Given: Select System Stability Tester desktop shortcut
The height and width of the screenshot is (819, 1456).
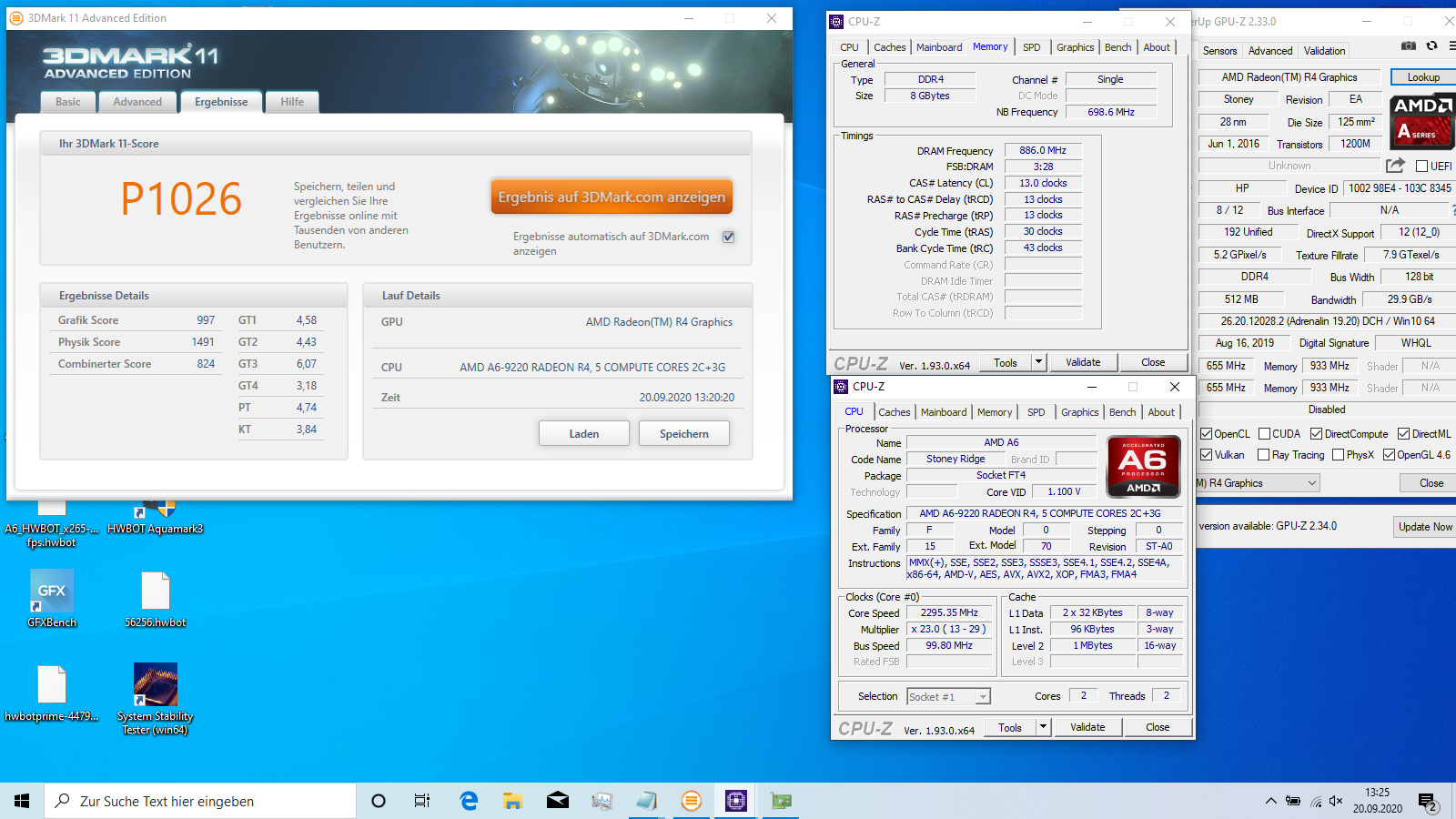Looking at the screenshot, I should click(156, 699).
